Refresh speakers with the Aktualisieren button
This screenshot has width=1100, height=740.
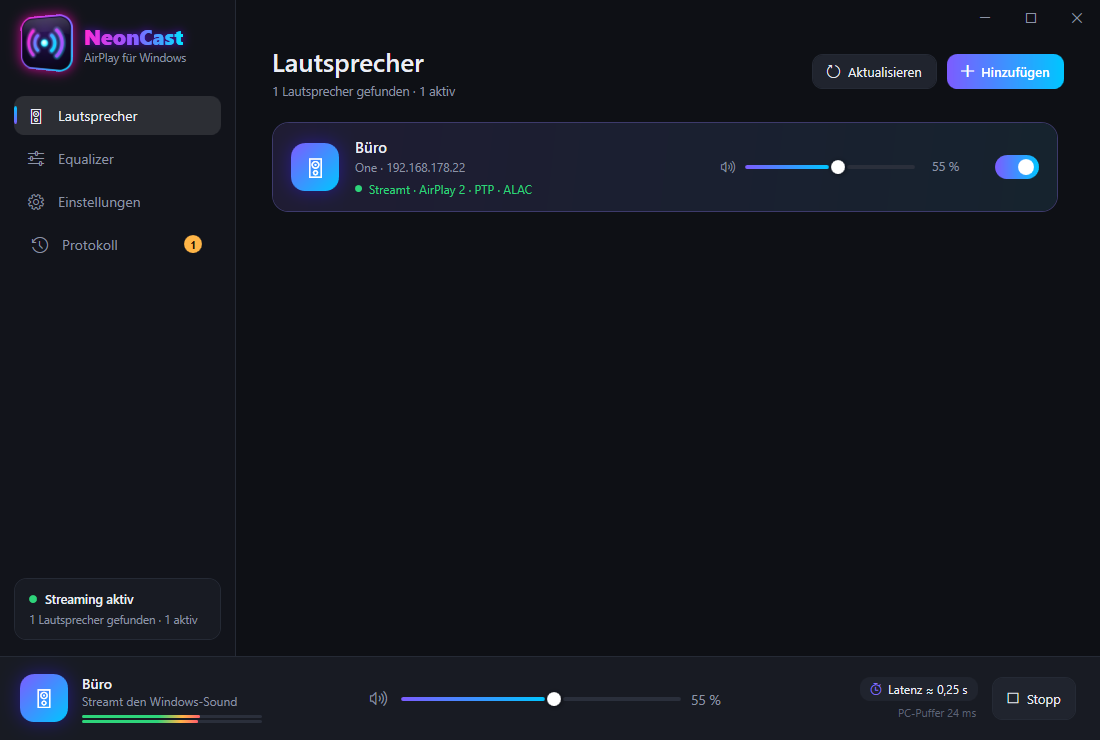pyautogui.click(x=874, y=72)
